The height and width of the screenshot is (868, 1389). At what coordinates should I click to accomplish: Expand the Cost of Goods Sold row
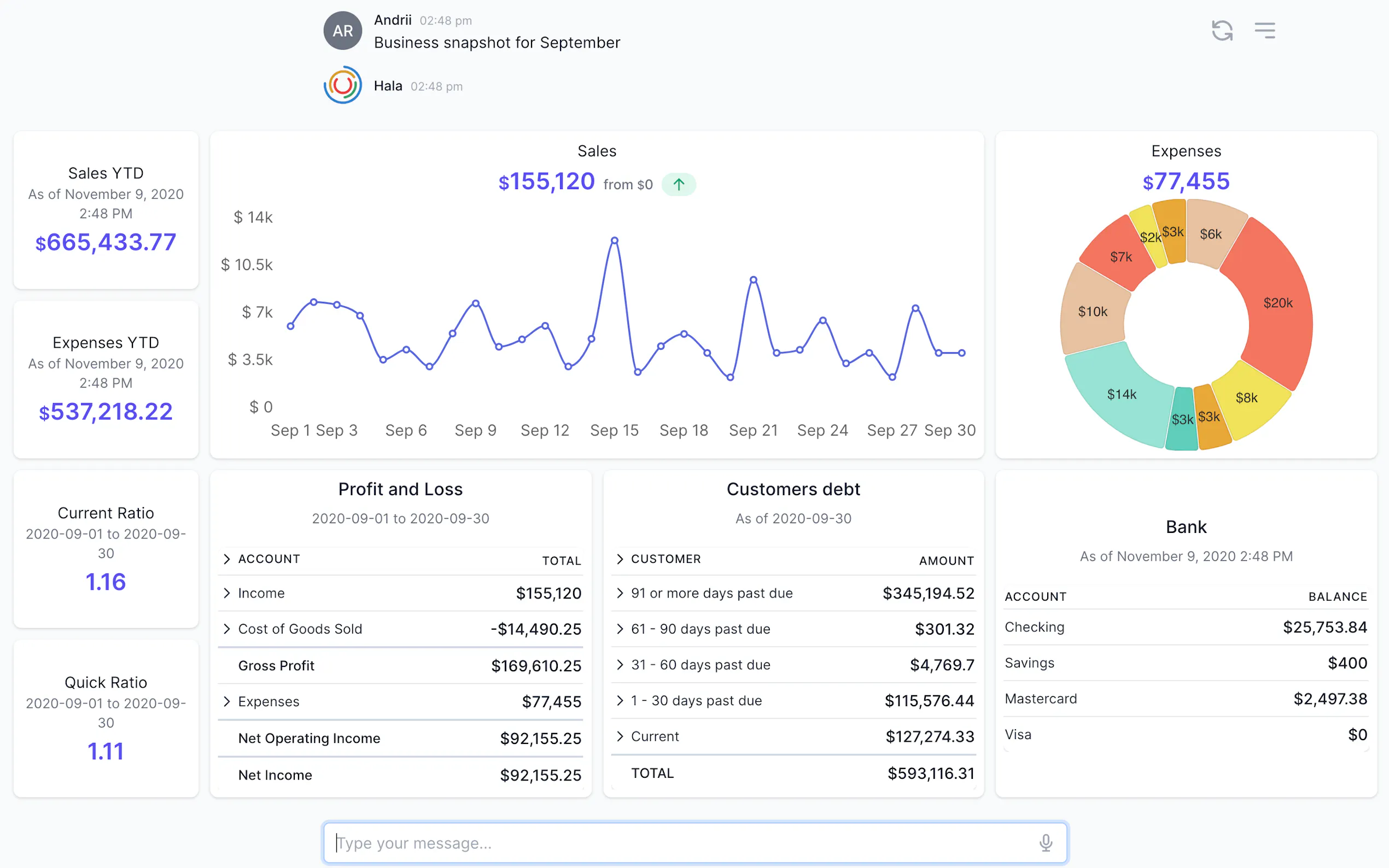coord(227,629)
